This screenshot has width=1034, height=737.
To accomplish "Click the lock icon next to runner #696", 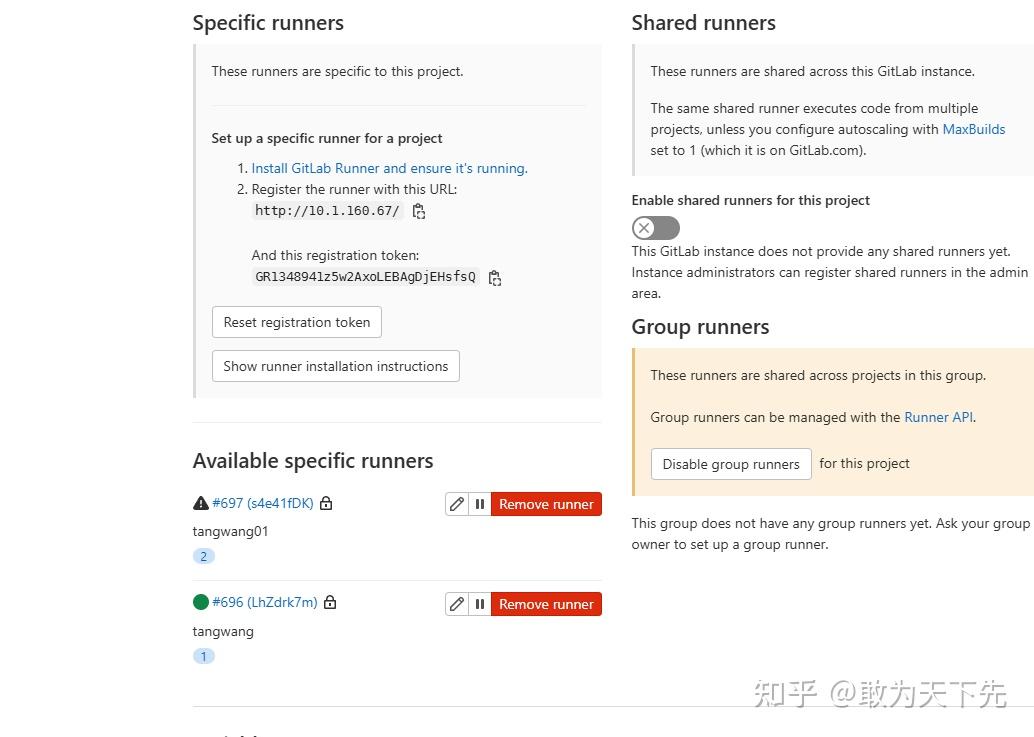I will [331, 603].
